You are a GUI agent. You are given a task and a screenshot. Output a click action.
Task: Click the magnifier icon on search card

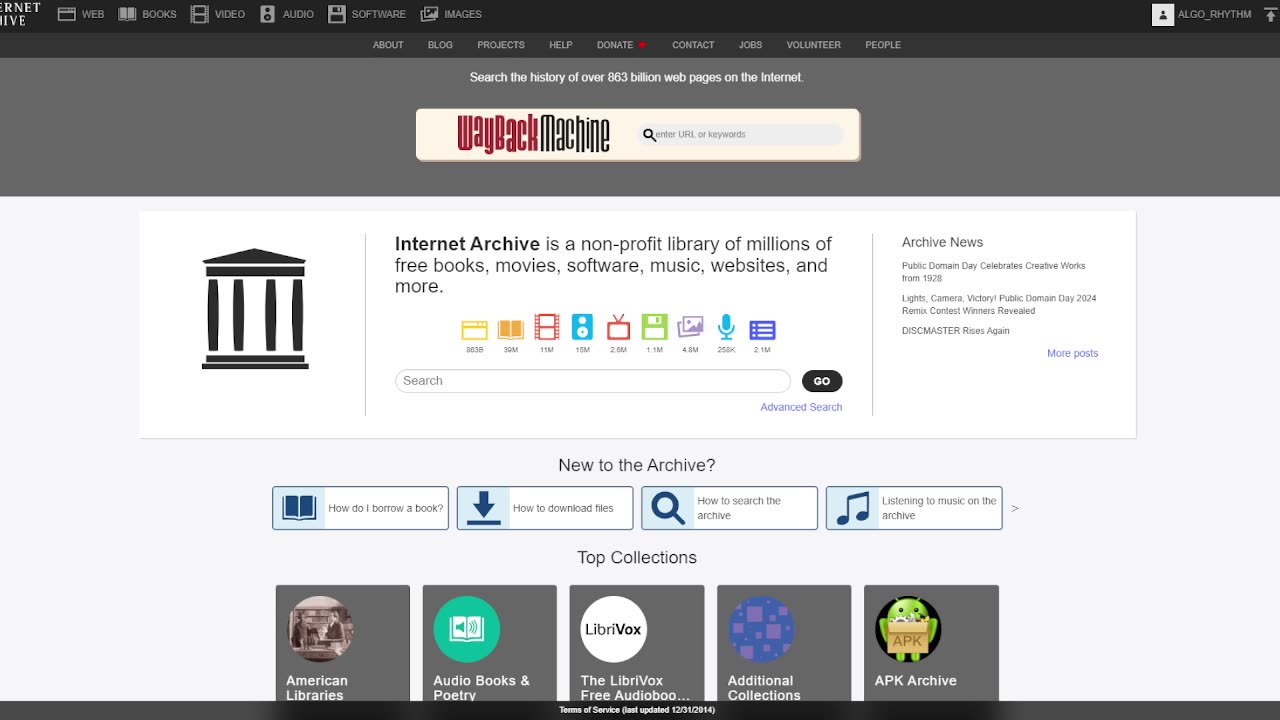click(668, 508)
